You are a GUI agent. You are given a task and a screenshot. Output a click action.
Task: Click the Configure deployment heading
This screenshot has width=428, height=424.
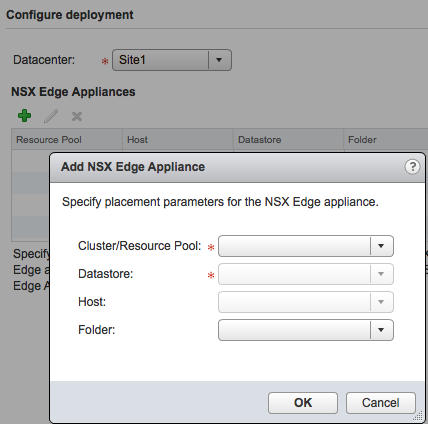(x=70, y=15)
